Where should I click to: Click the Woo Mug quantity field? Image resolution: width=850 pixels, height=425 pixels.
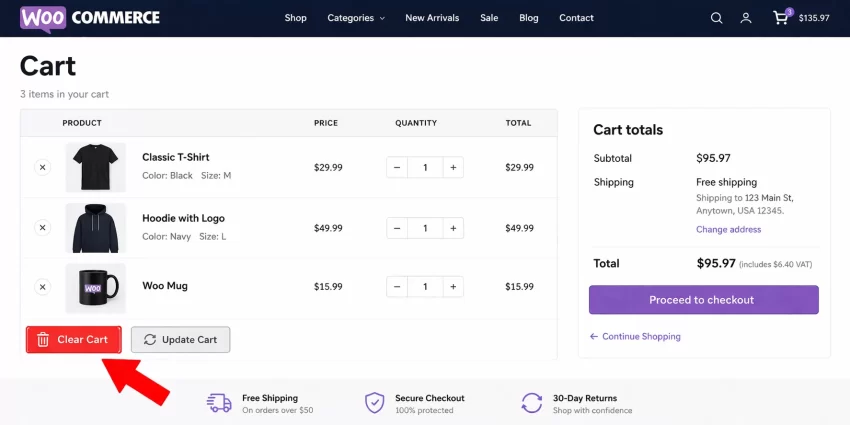point(425,287)
